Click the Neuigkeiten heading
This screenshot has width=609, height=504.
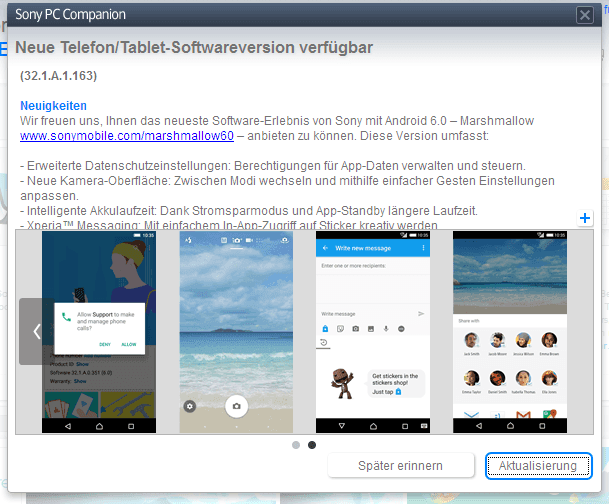click(53, 106)
